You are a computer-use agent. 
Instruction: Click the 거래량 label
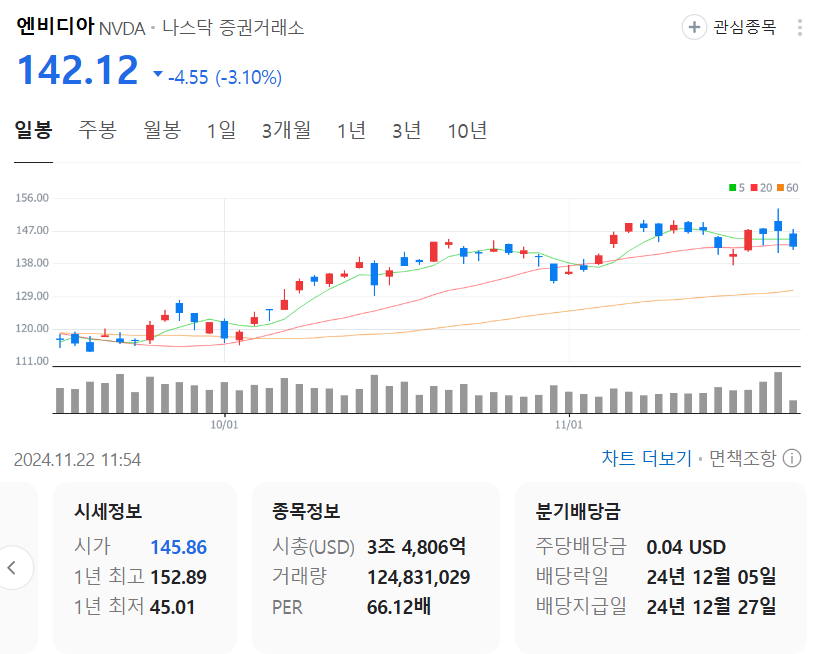pos(299,576)
